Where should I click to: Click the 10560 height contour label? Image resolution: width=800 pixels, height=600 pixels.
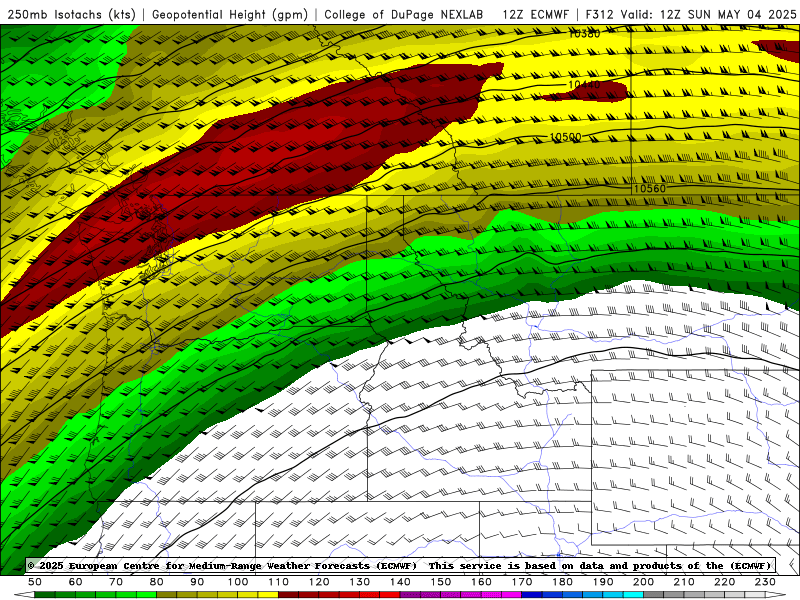click(x=649, y=189)
